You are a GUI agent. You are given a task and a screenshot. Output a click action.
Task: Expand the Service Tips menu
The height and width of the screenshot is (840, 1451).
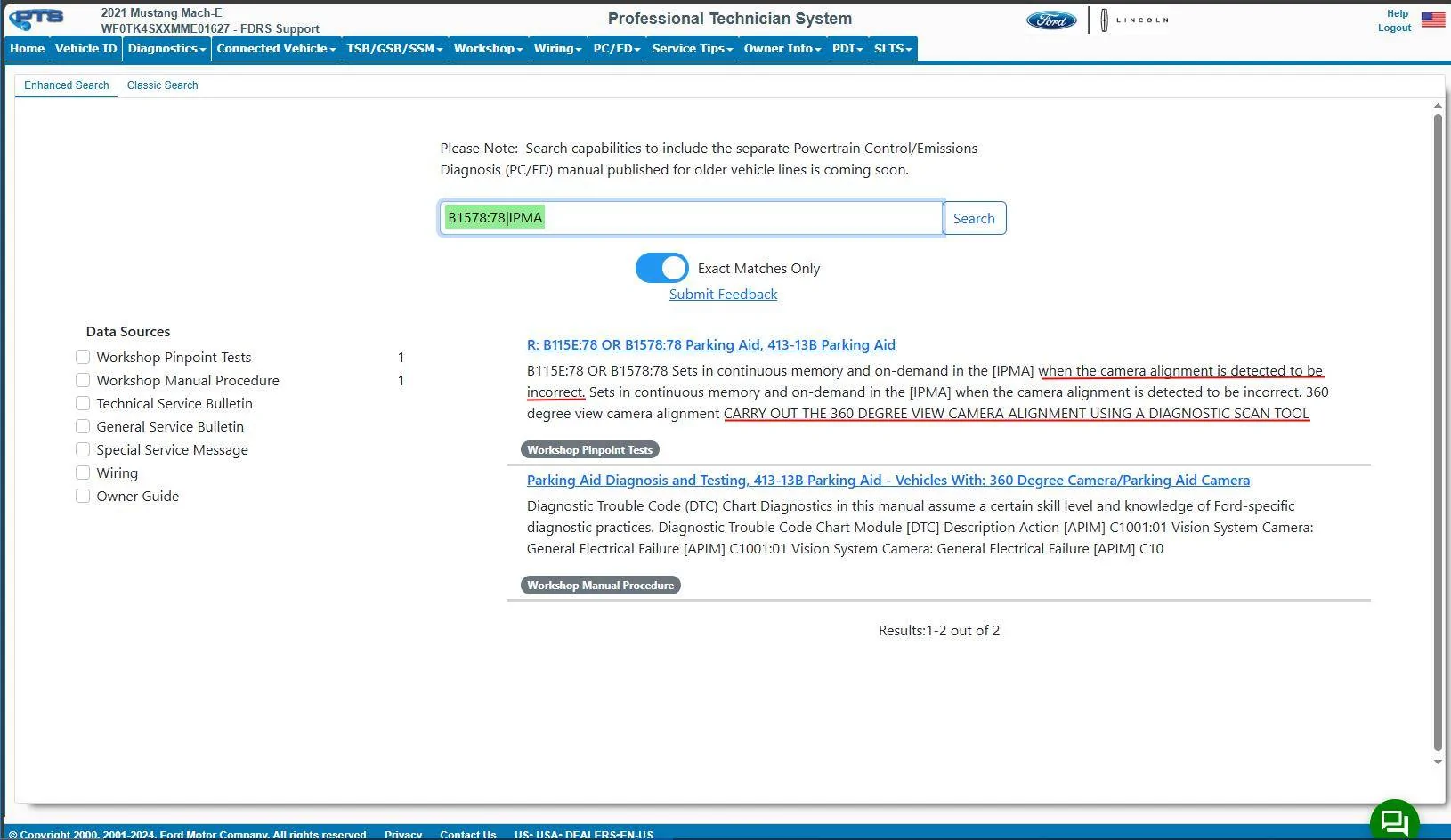coord(692,49)
